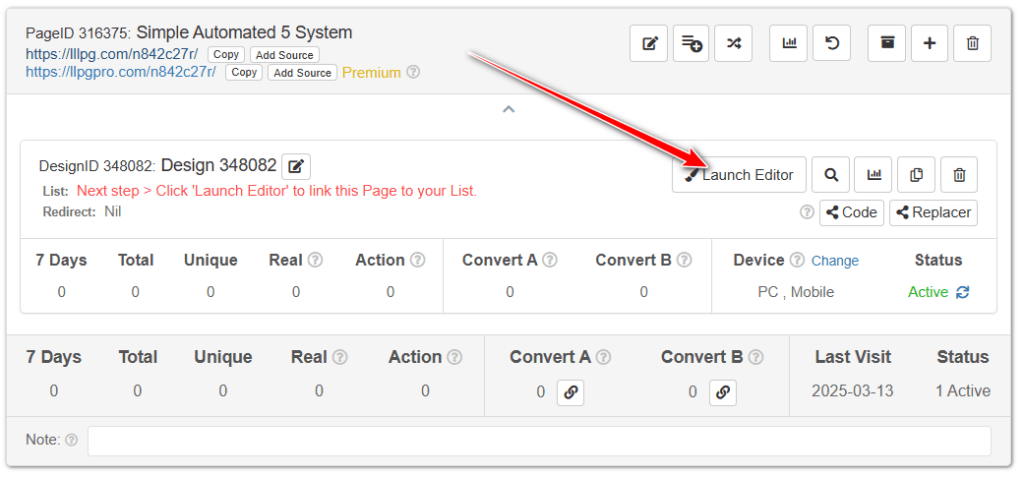Click the Replacer button
The height and width of the screenshot is (477, 1024).
933,212
